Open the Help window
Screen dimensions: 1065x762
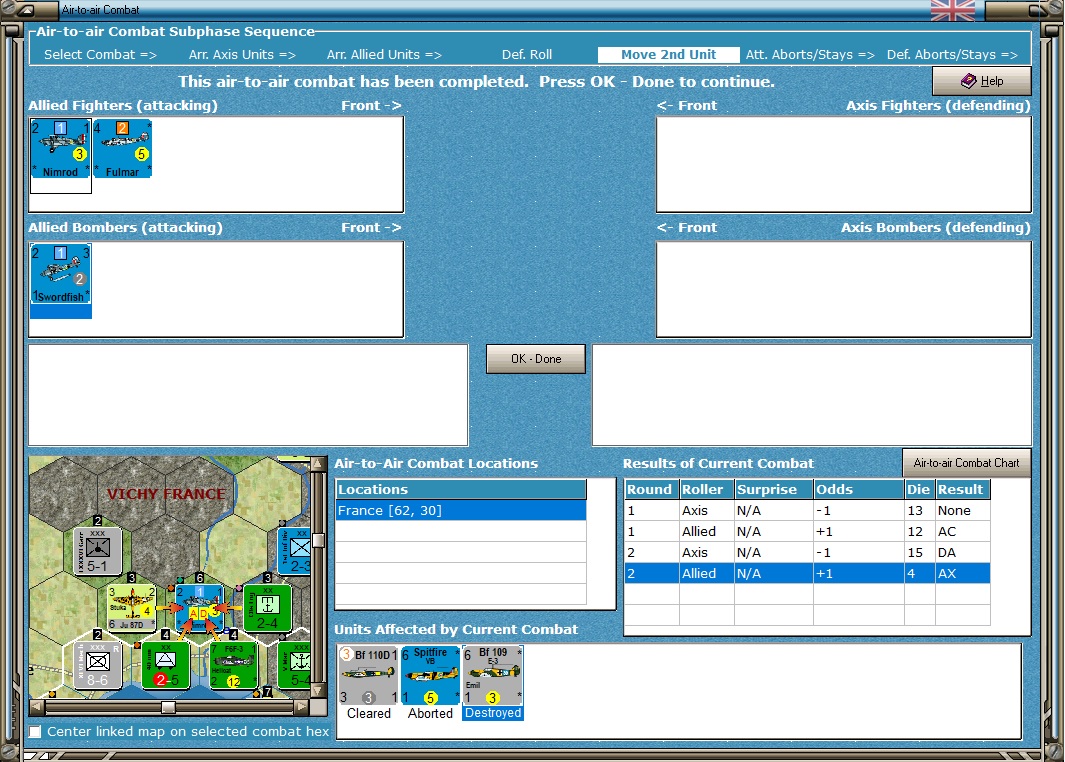click(982, 81)
